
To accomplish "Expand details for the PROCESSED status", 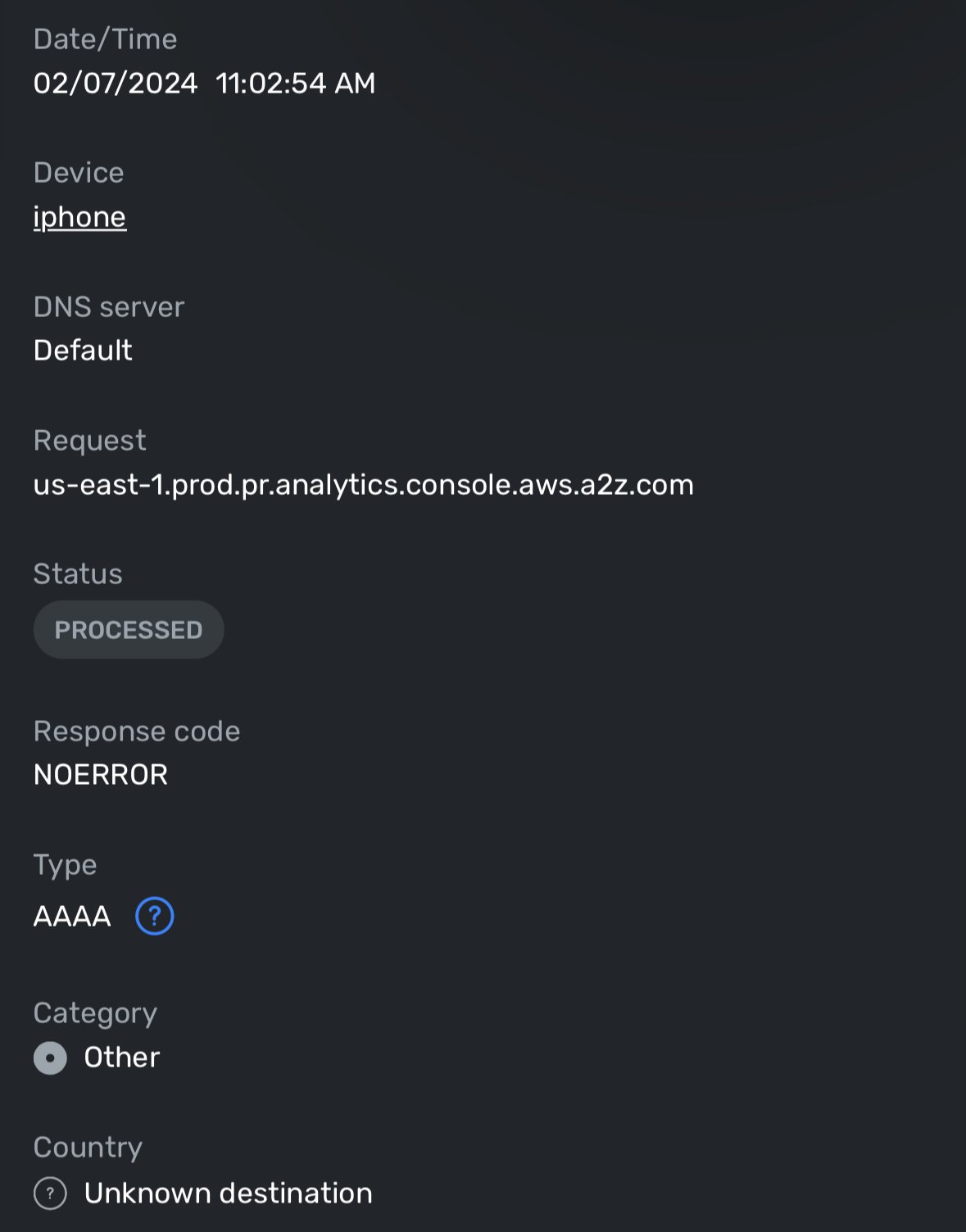I will [129, 629].
